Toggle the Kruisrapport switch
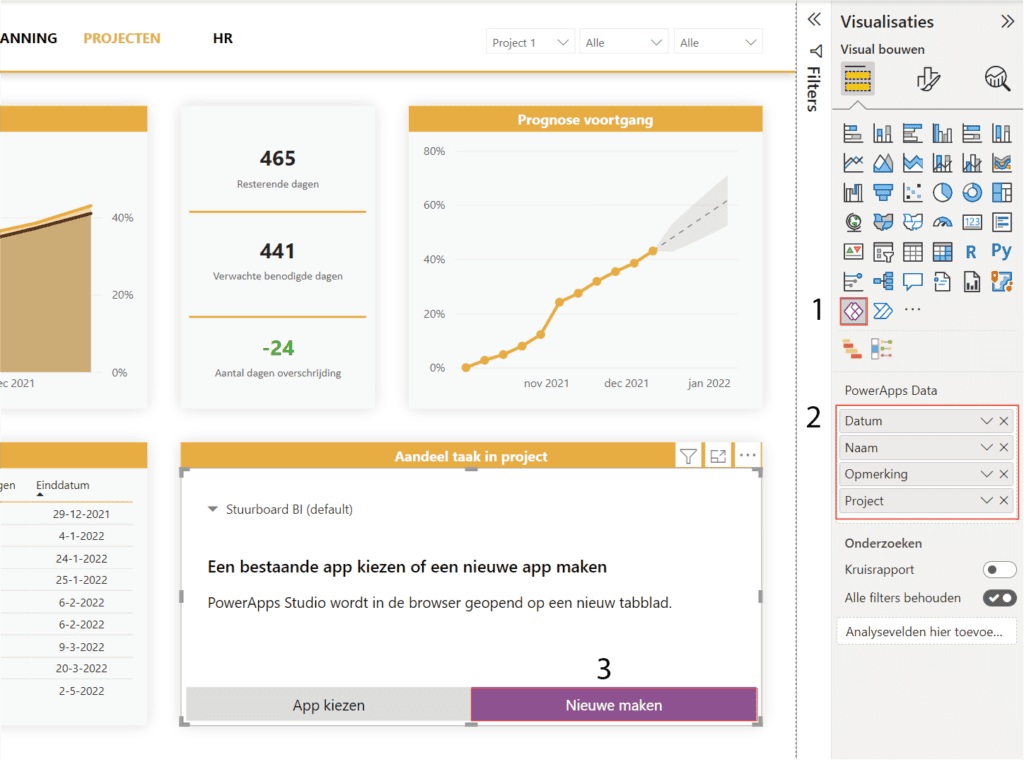1024x760 pixels. point(999,569)
